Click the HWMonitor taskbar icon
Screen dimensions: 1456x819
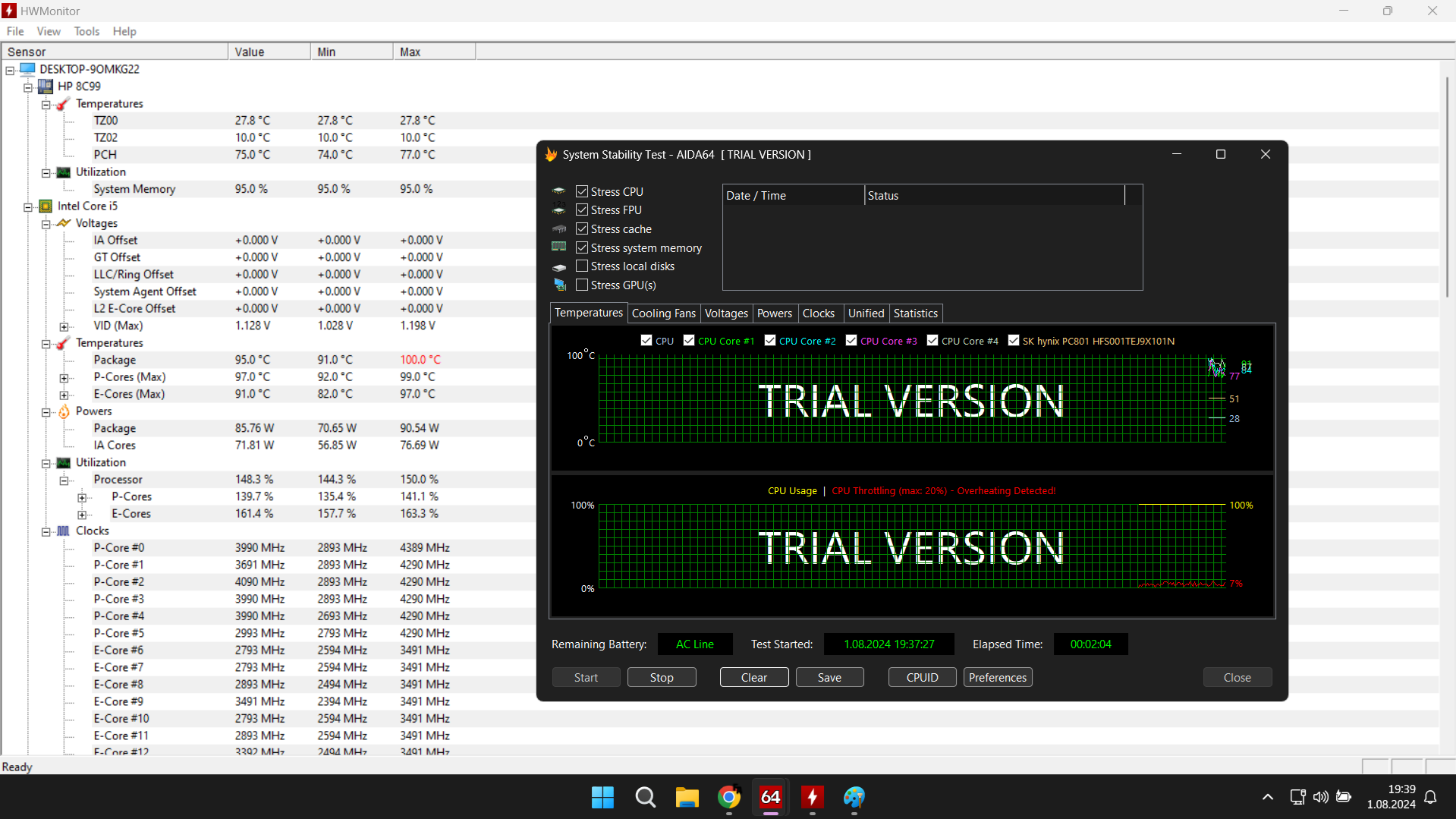tap(812, 797)
